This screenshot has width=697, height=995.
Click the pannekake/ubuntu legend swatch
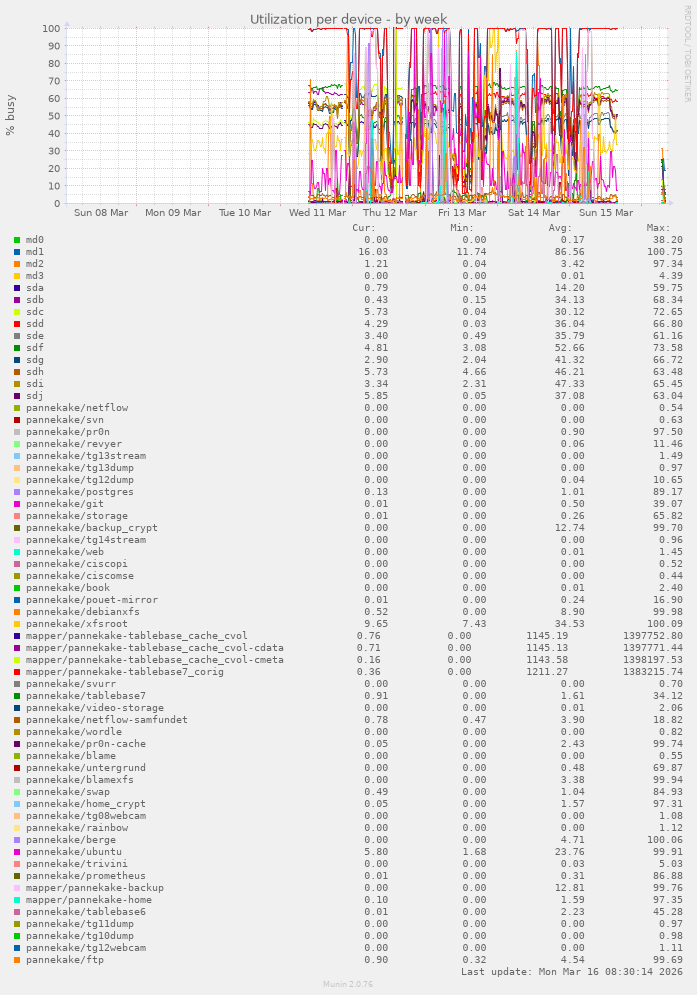point(17,852)
